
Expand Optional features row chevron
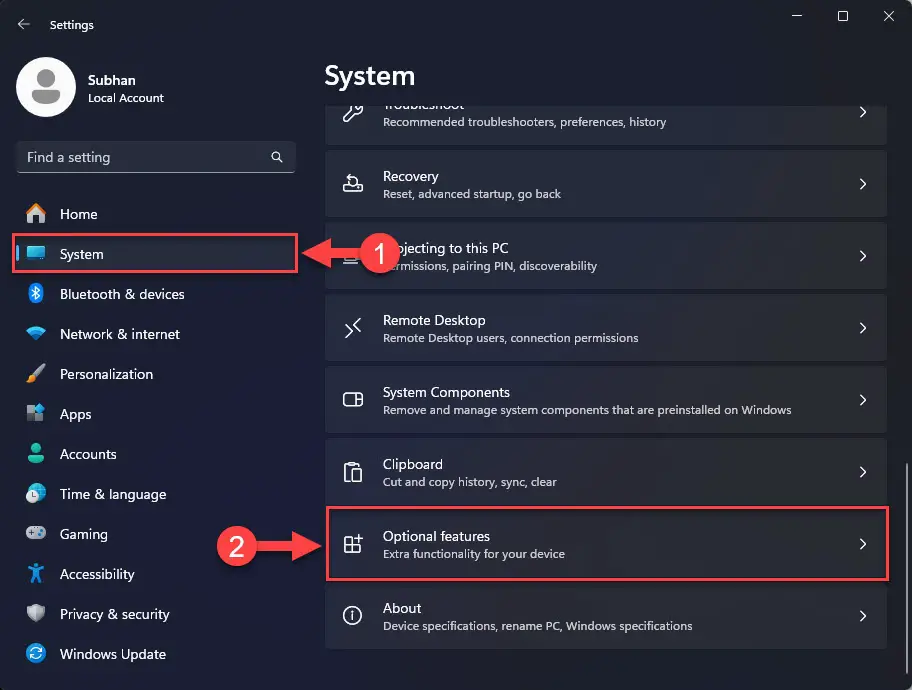pos(863,544)
